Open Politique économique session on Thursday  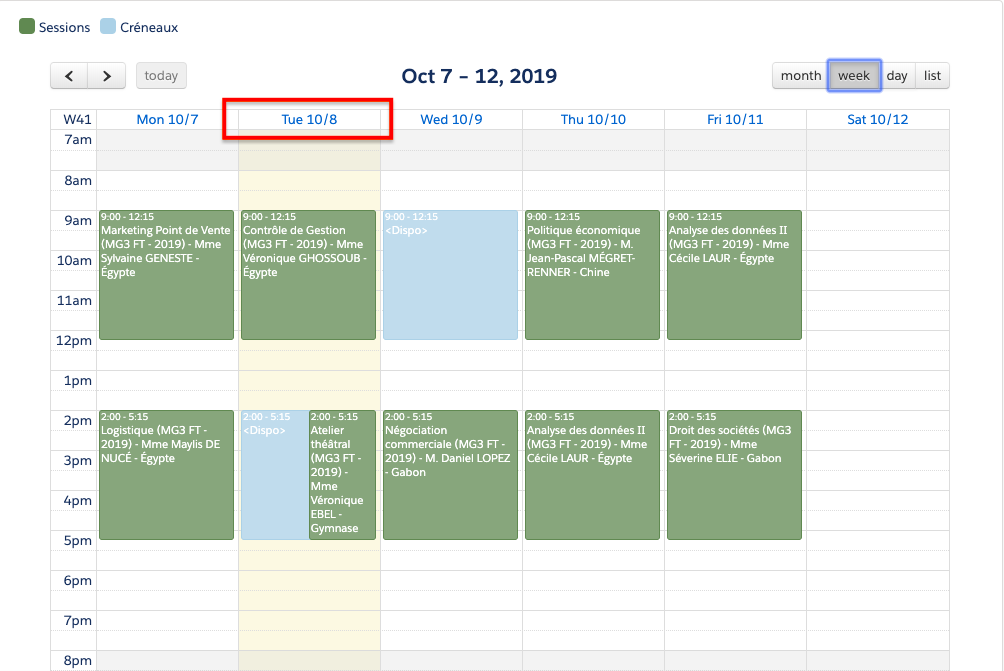[593, 275]
